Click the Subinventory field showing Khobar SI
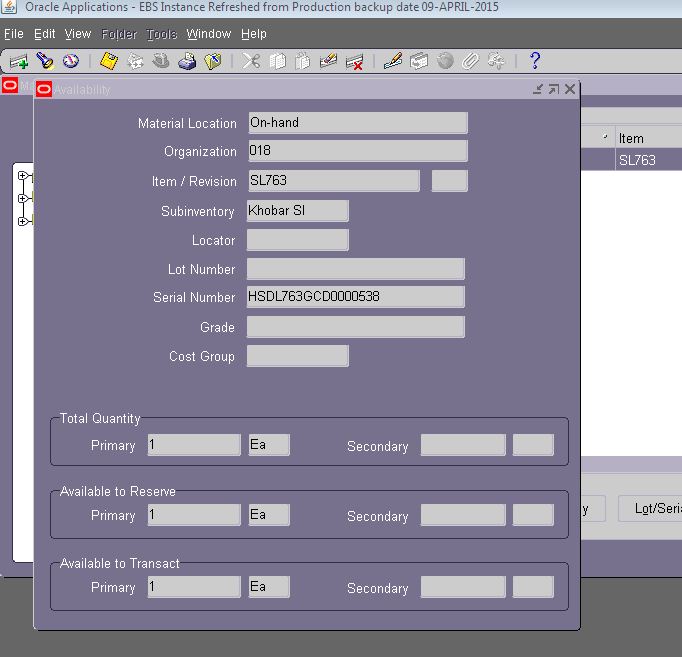Screen dimensions: 682x657 298,210
